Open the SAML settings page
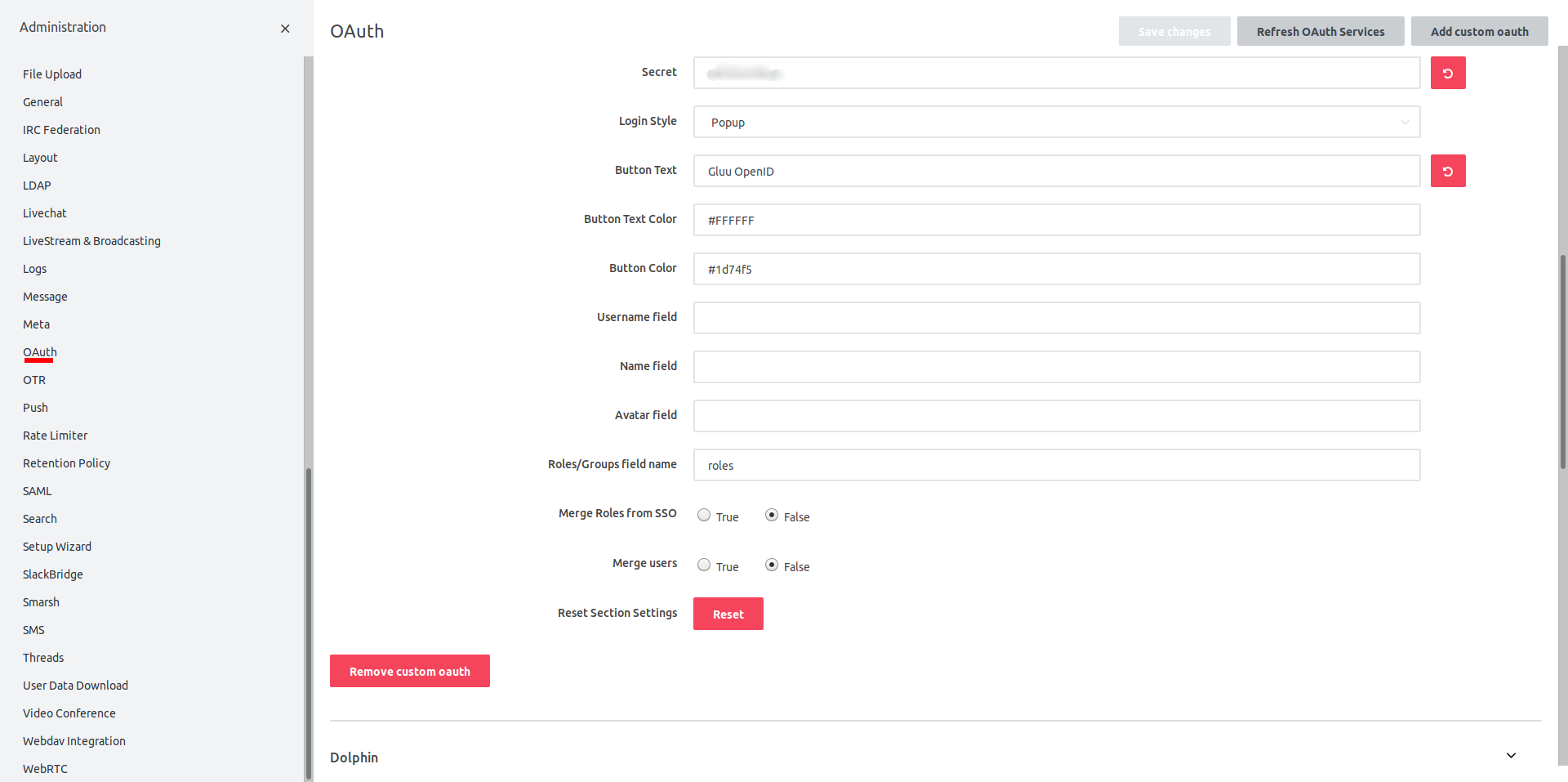This screenshot has height=782, width=1568. [x=38, y=491]
